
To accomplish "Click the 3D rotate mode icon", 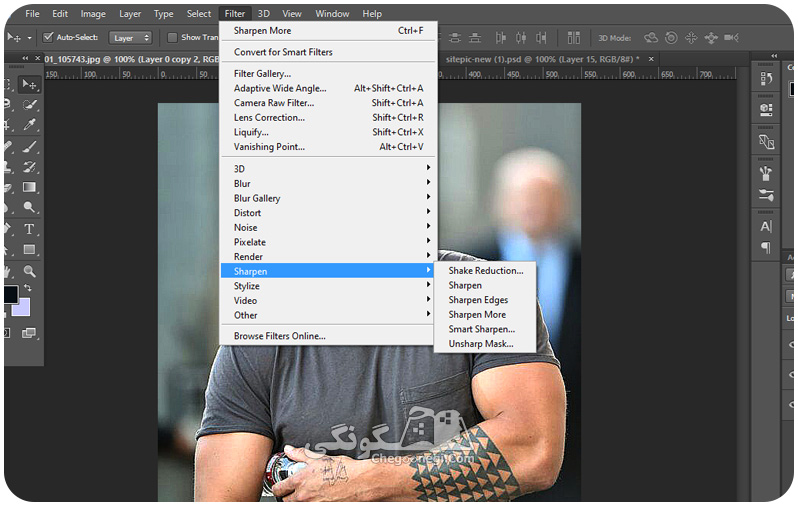I will pyautogui.click(x=651, y=38).
